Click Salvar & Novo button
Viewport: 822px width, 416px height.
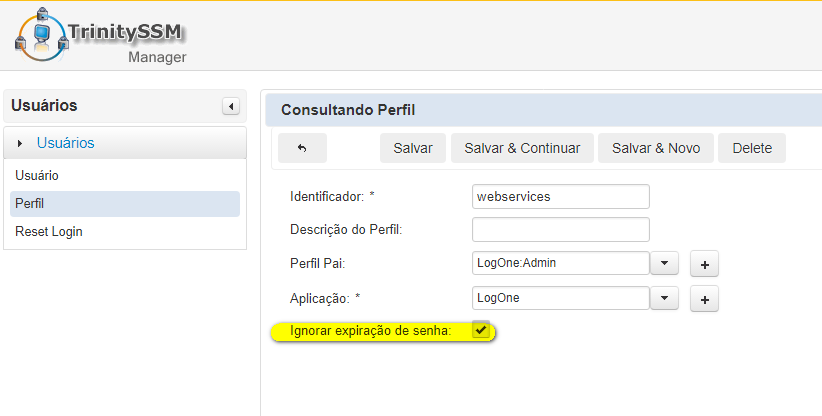[655, 148]
